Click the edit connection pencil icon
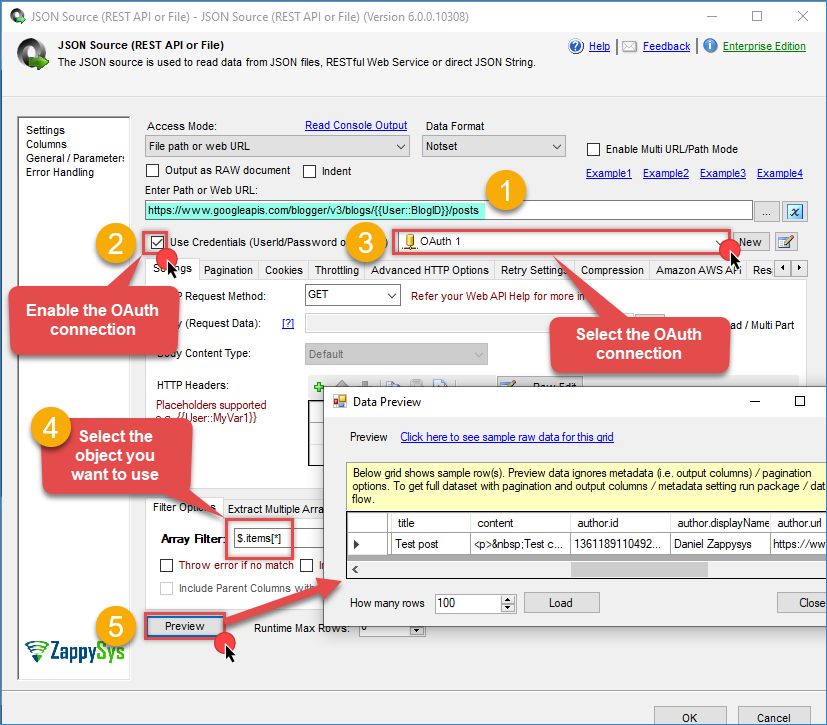 coord(786,242)
